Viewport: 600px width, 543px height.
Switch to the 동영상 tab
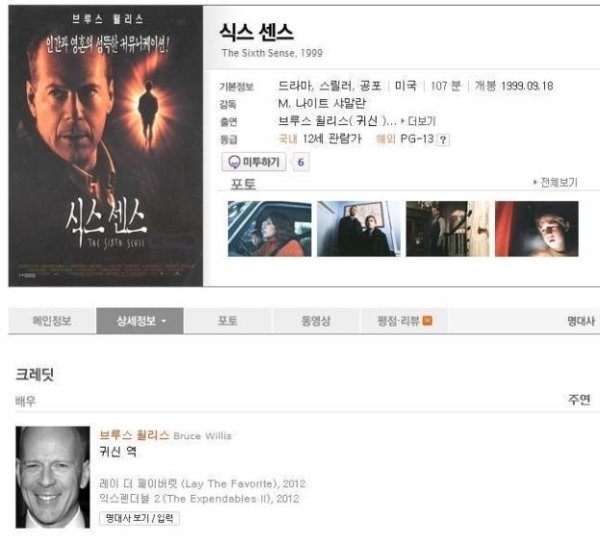316,321
